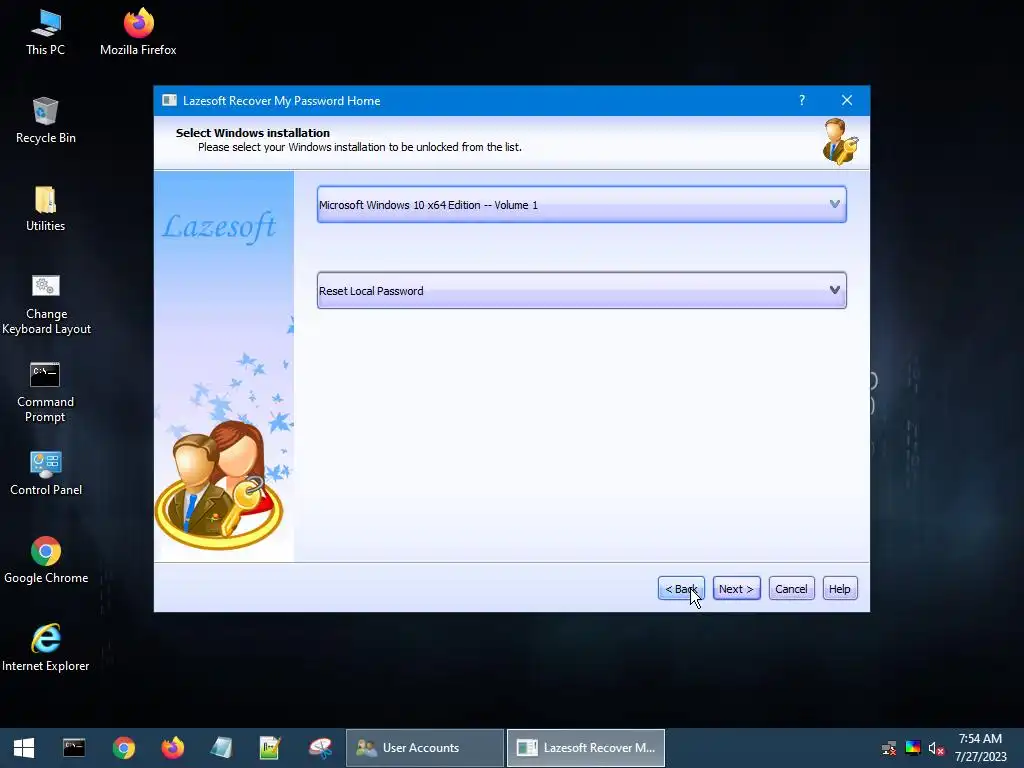Open the Mozilla Firefox desktop shortcut

tap(138, 33)
